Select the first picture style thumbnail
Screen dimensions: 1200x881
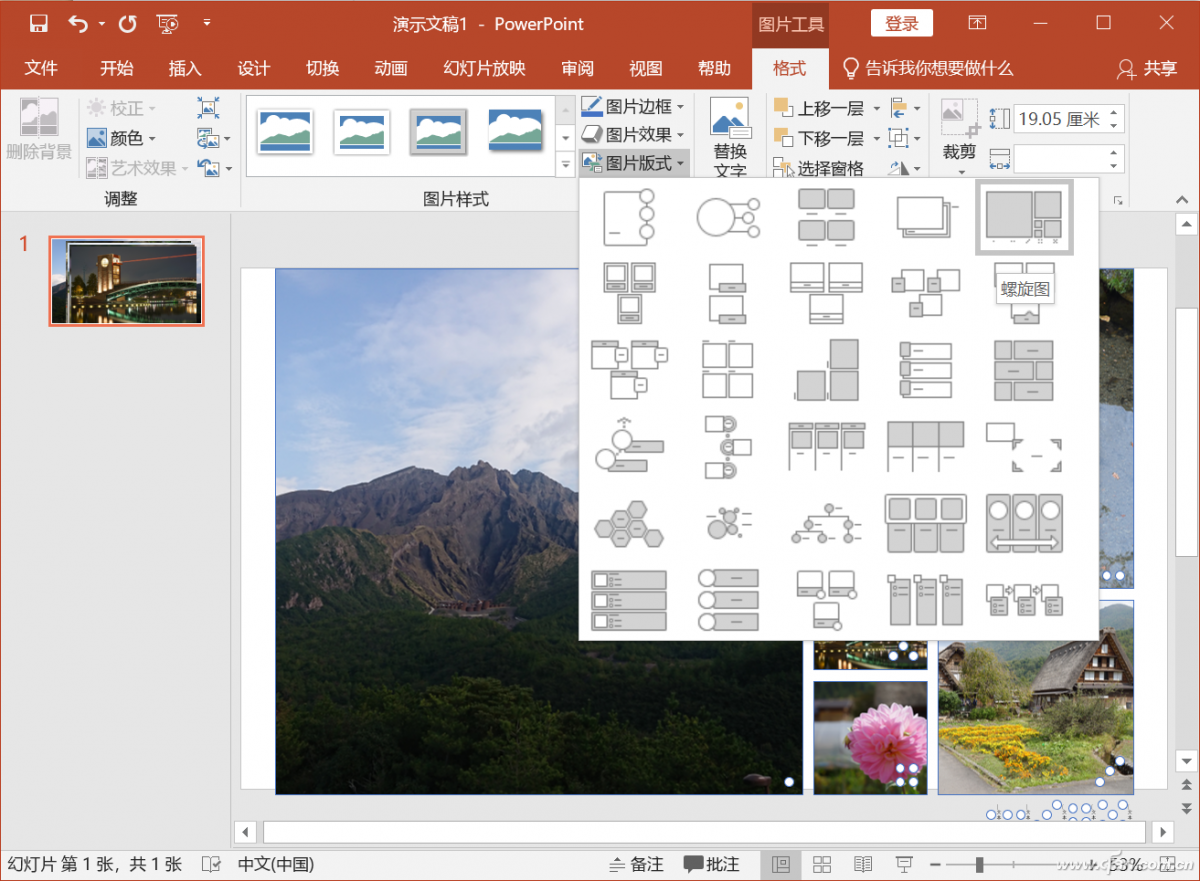click(285, 132)
